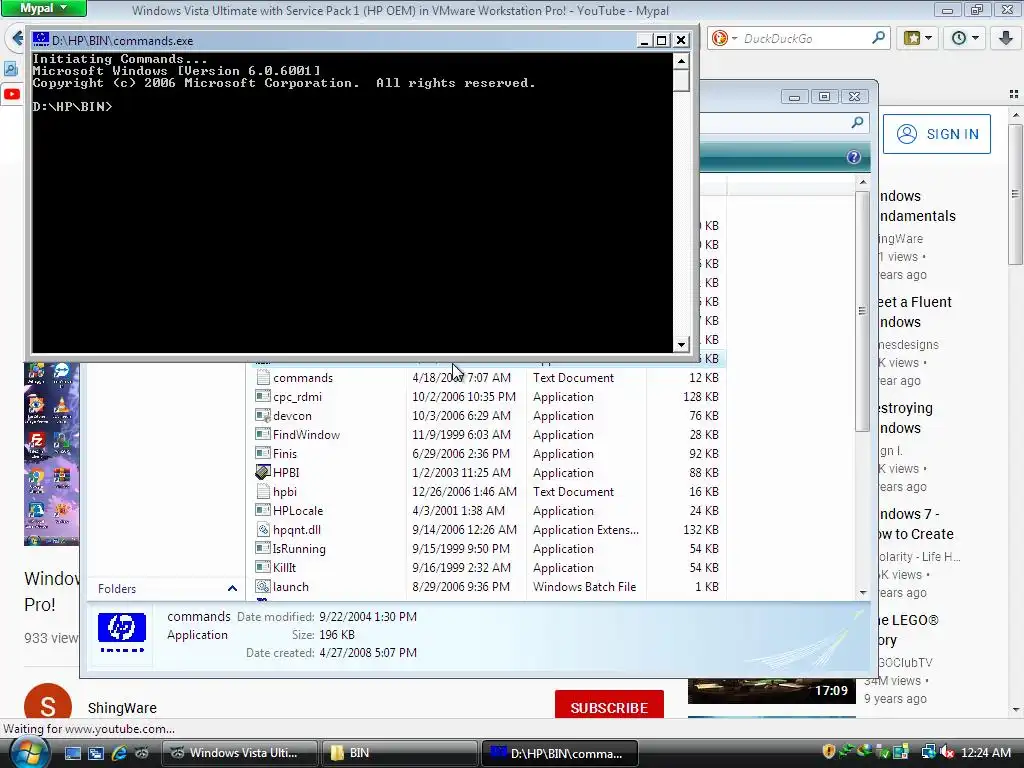Image resolution: width=1024 pixels, height=768 pixels.
Task: Expand the history button dropdown arrow
Action: pos(976,39)
